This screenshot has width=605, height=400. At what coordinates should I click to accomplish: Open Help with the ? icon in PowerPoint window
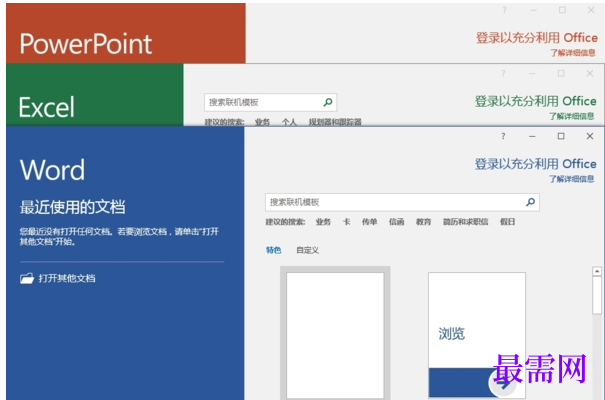[504, 10]
